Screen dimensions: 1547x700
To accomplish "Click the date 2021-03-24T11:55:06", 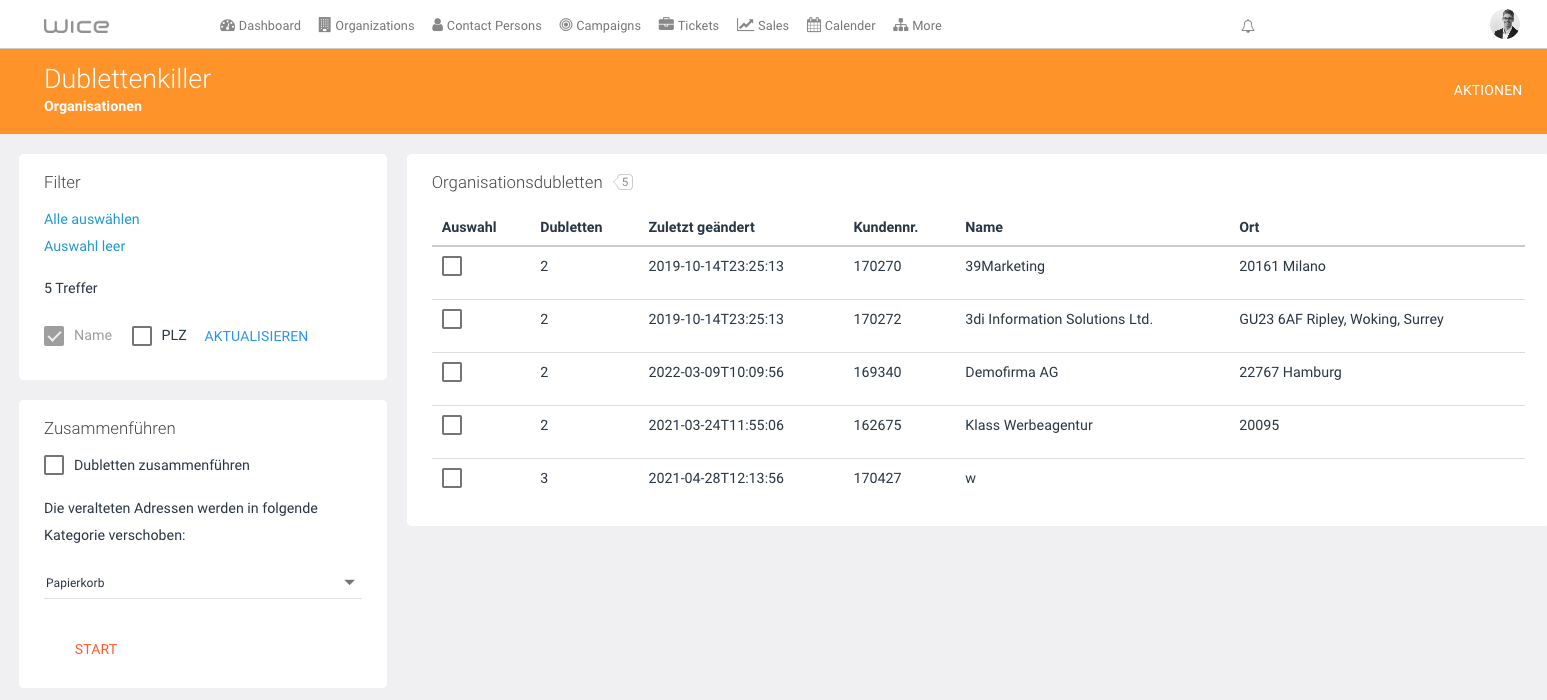I will pos(716,425).
